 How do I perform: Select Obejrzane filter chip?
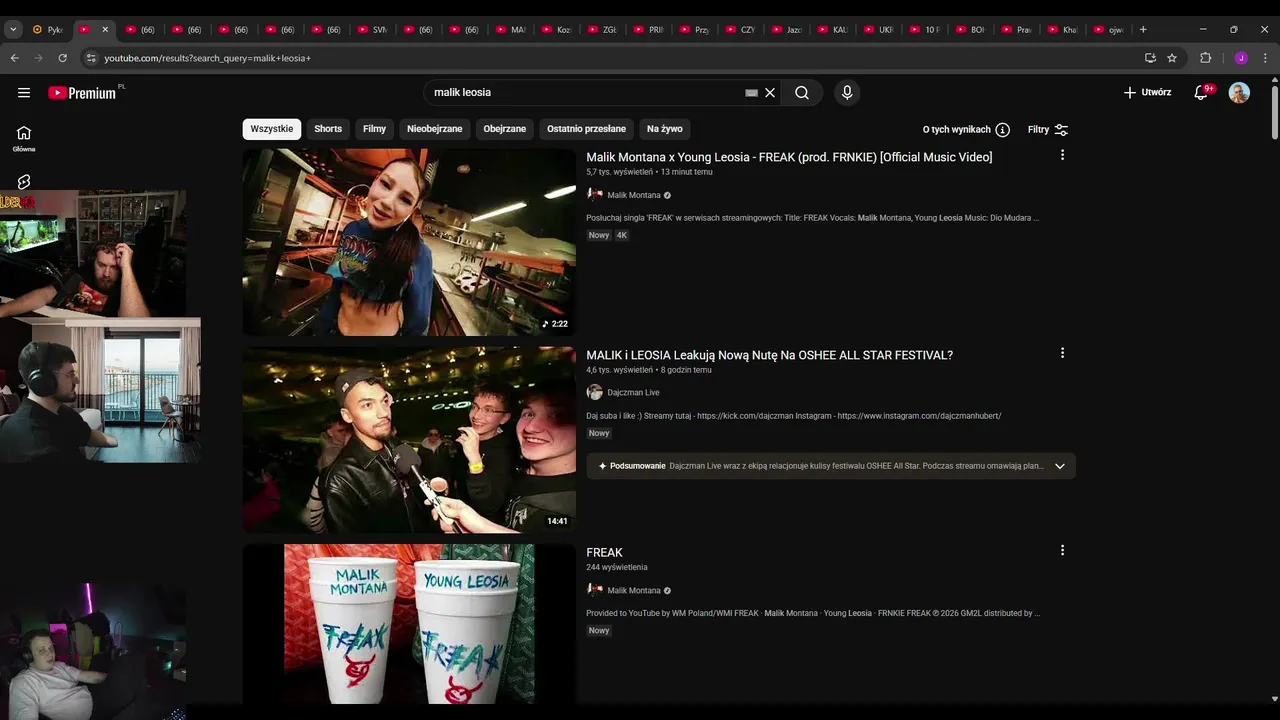[504, 129]
